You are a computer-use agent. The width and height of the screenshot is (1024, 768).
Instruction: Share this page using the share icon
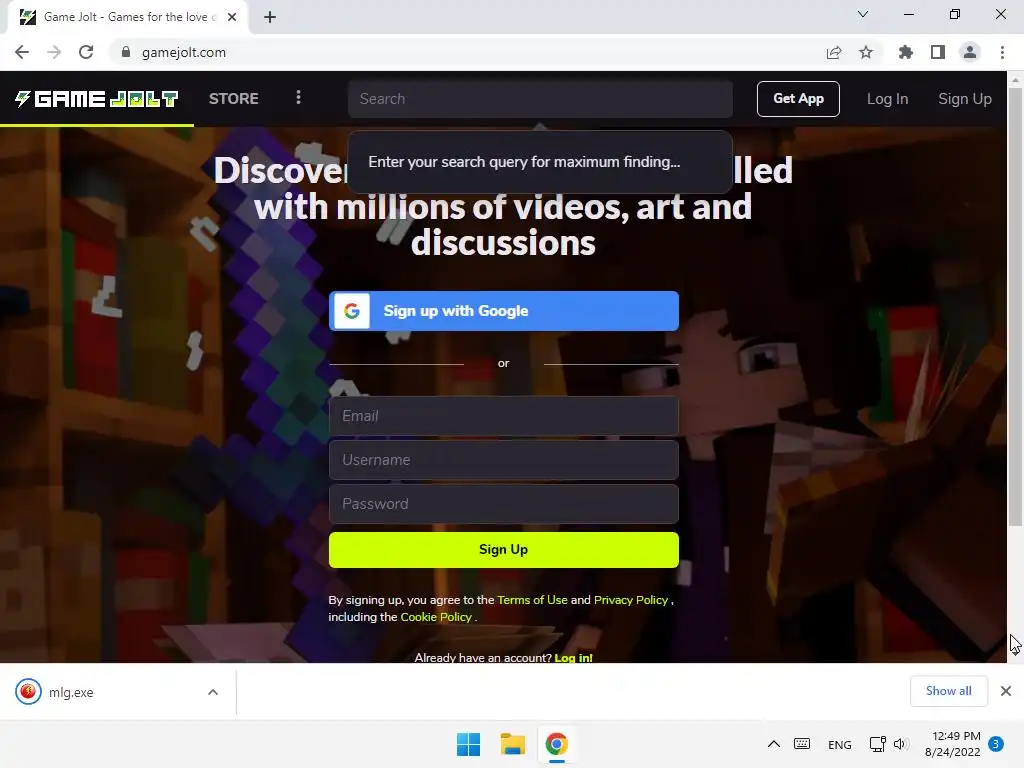click(833, 52)
